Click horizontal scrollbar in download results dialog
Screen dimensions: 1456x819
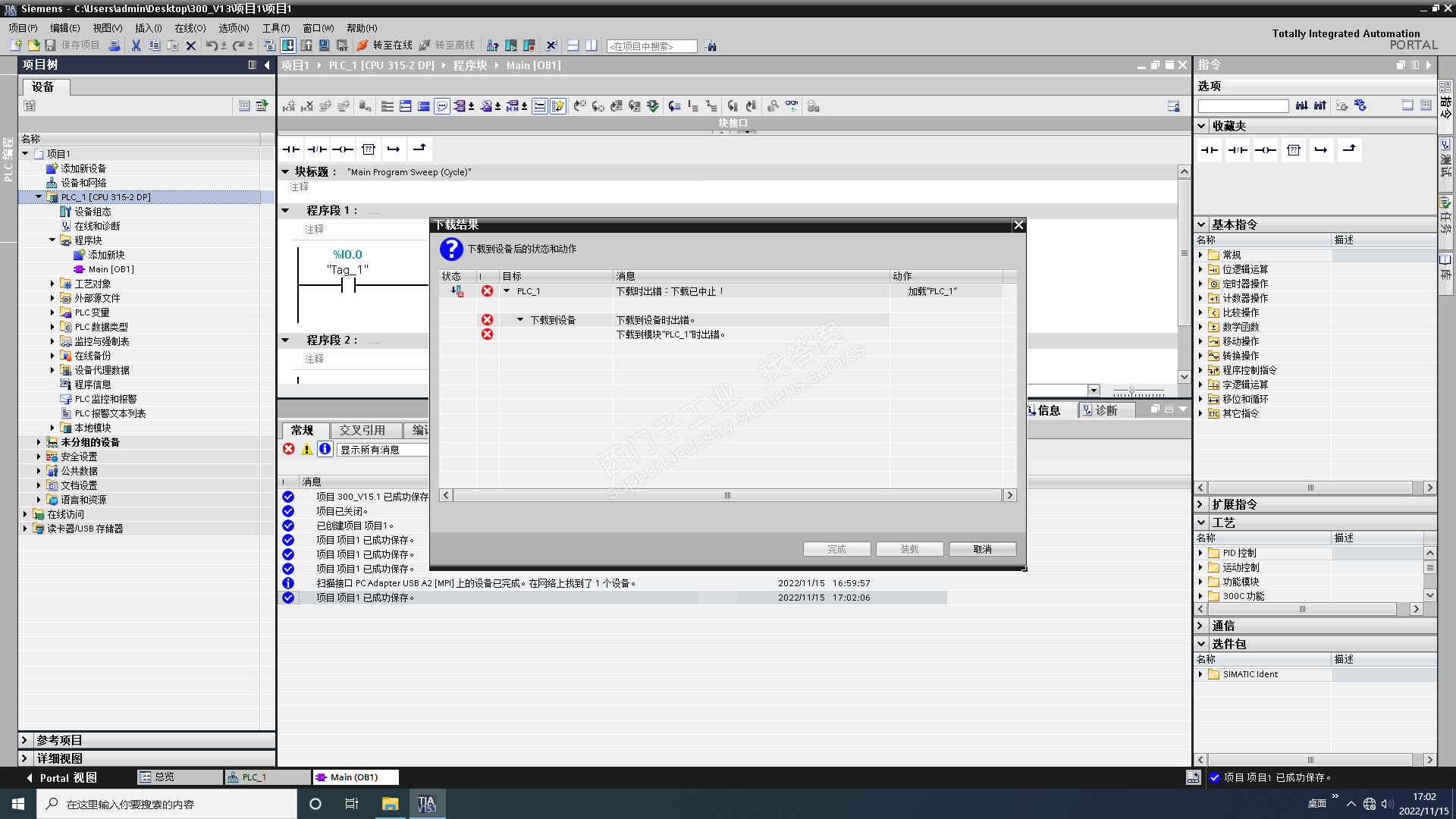click(x=726, y=495)
